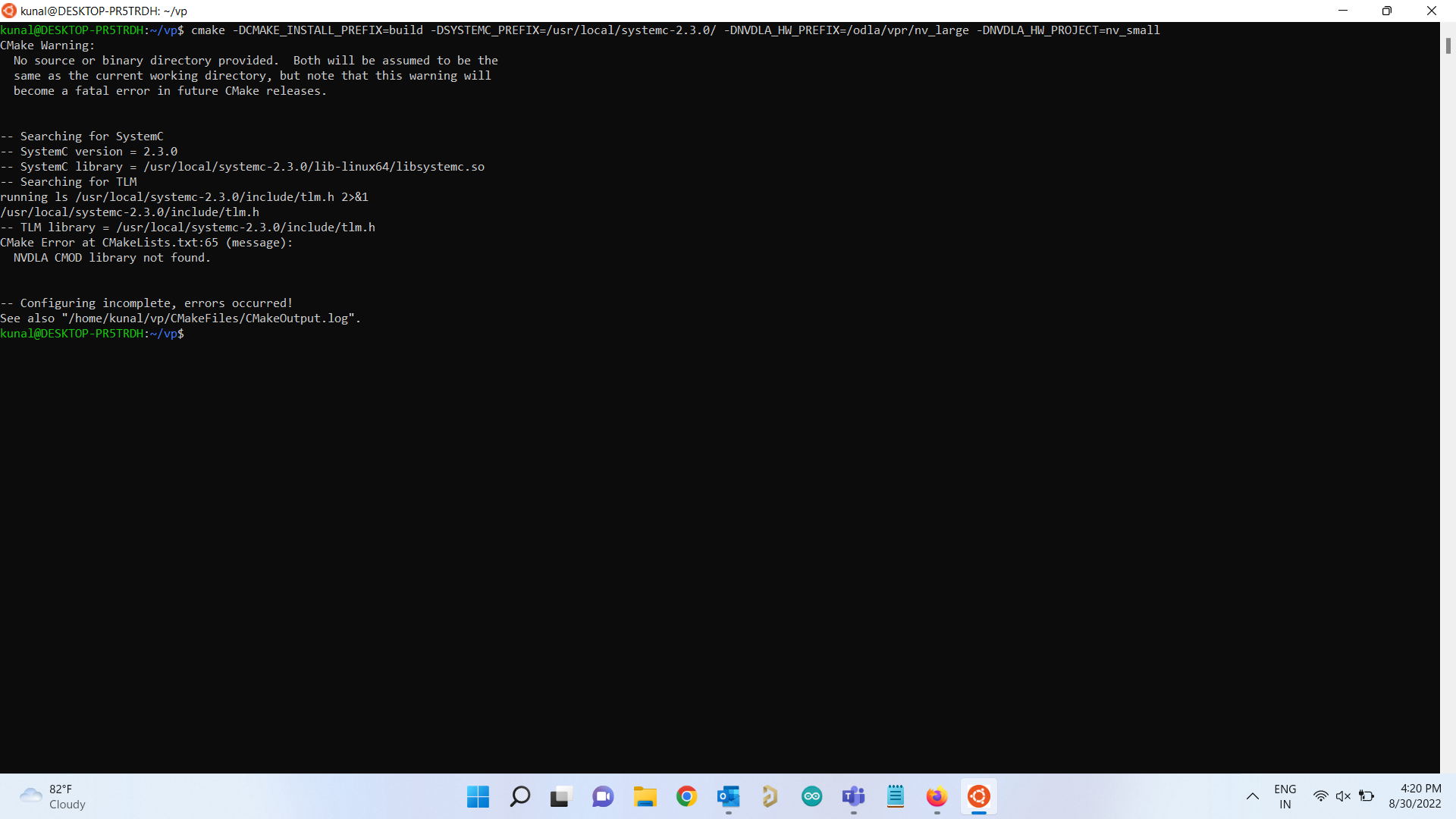Launch Firefox browser

tap(937, 796)
